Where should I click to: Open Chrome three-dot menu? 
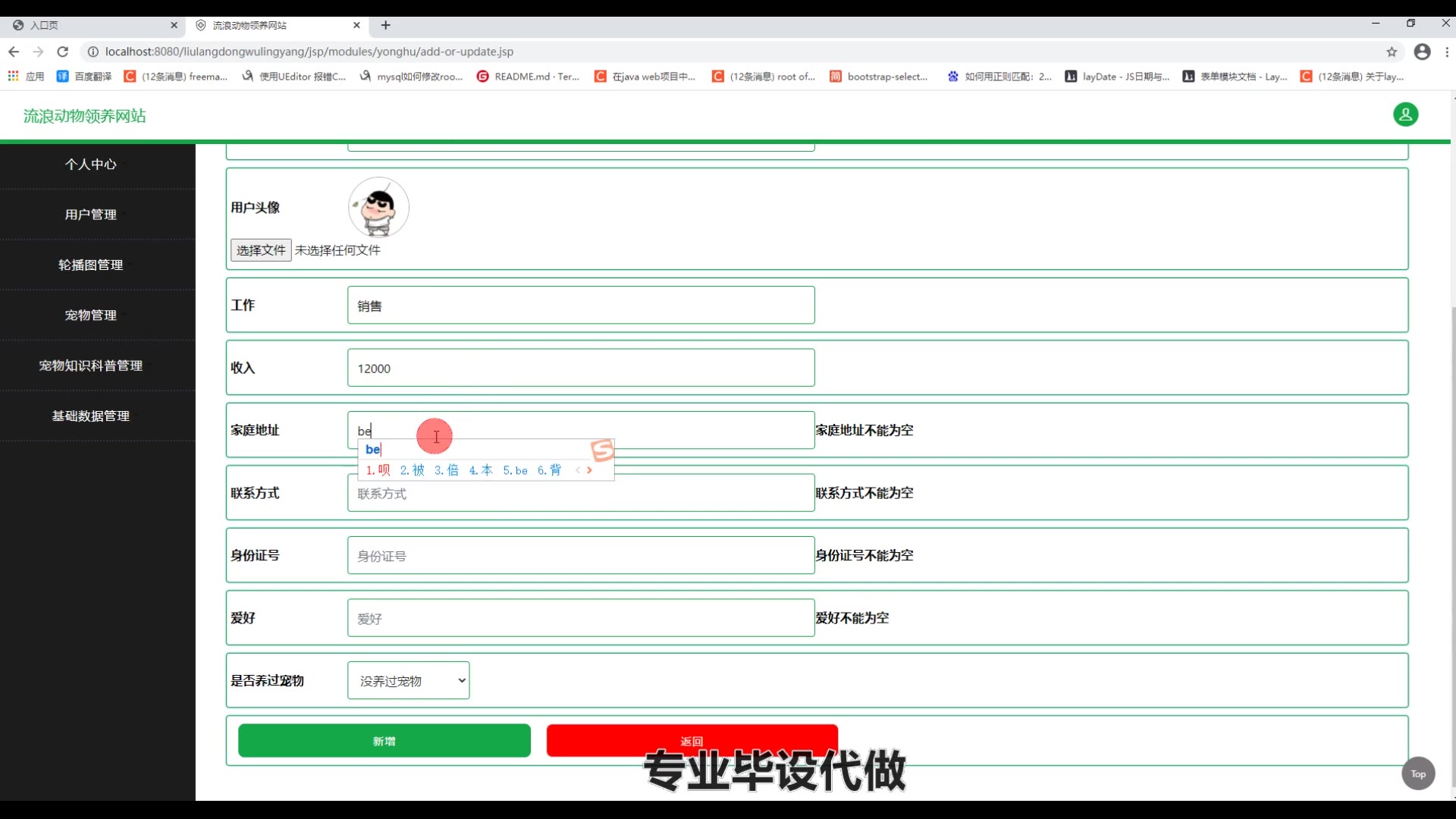[x=1447, y=52]
